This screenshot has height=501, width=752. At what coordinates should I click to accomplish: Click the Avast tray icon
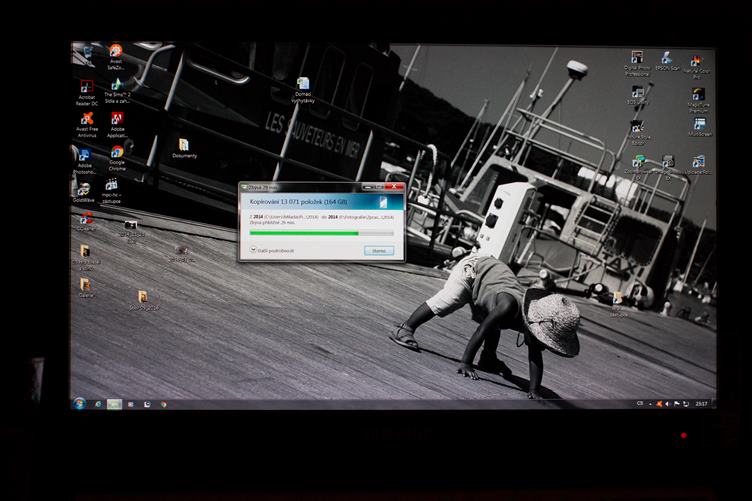point(659,404)
